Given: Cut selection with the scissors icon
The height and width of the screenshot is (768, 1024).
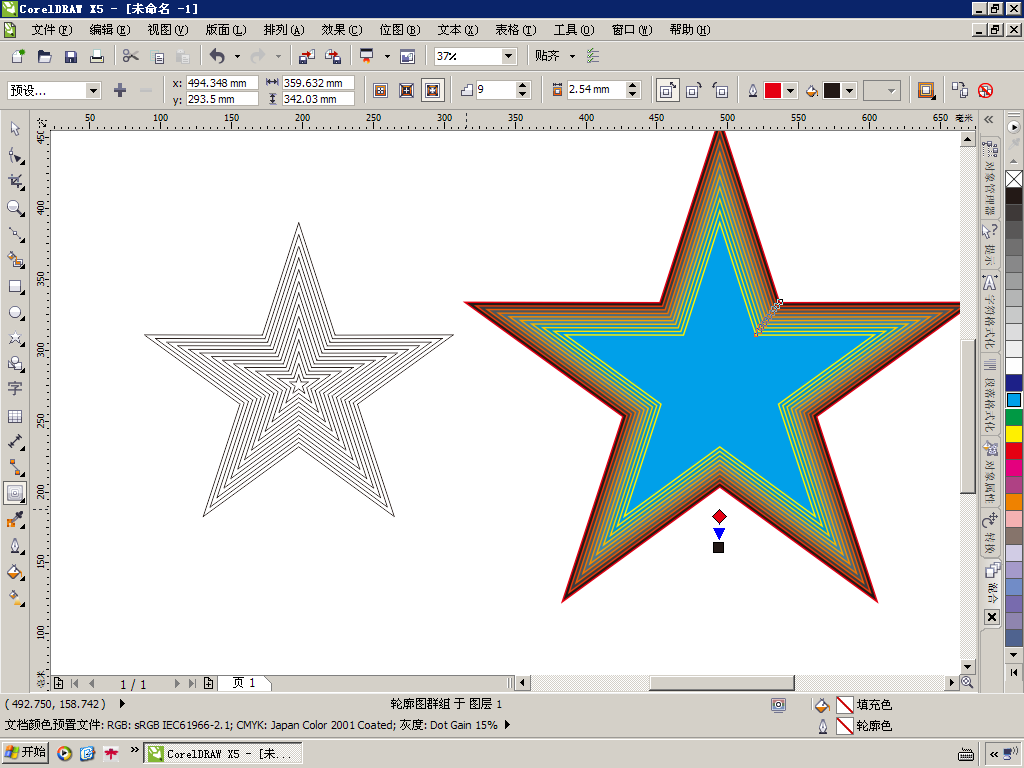Looking at the screenshot, I should (131, 56).
